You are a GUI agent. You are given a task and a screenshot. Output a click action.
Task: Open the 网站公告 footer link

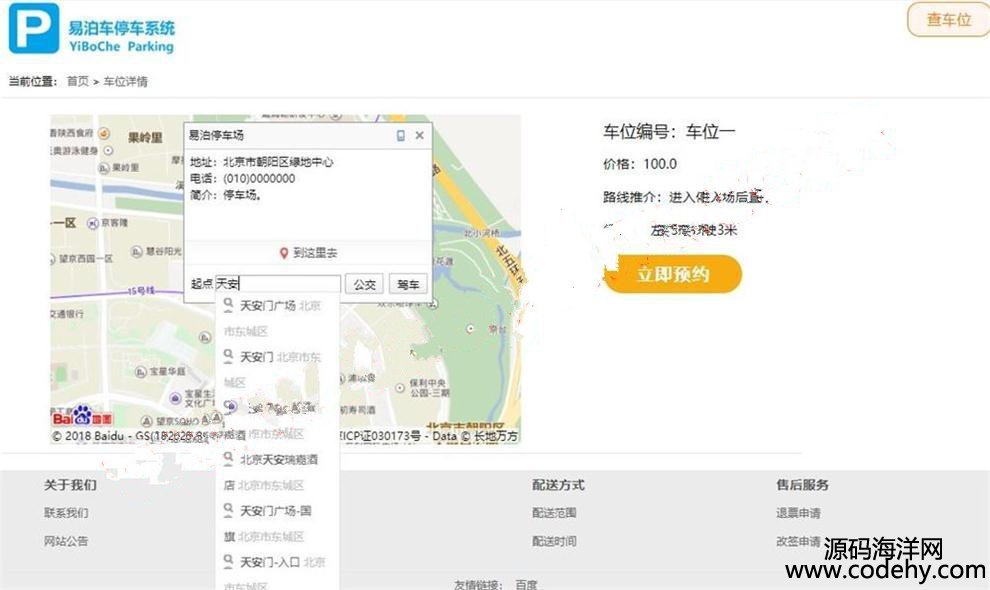[66, 541]
